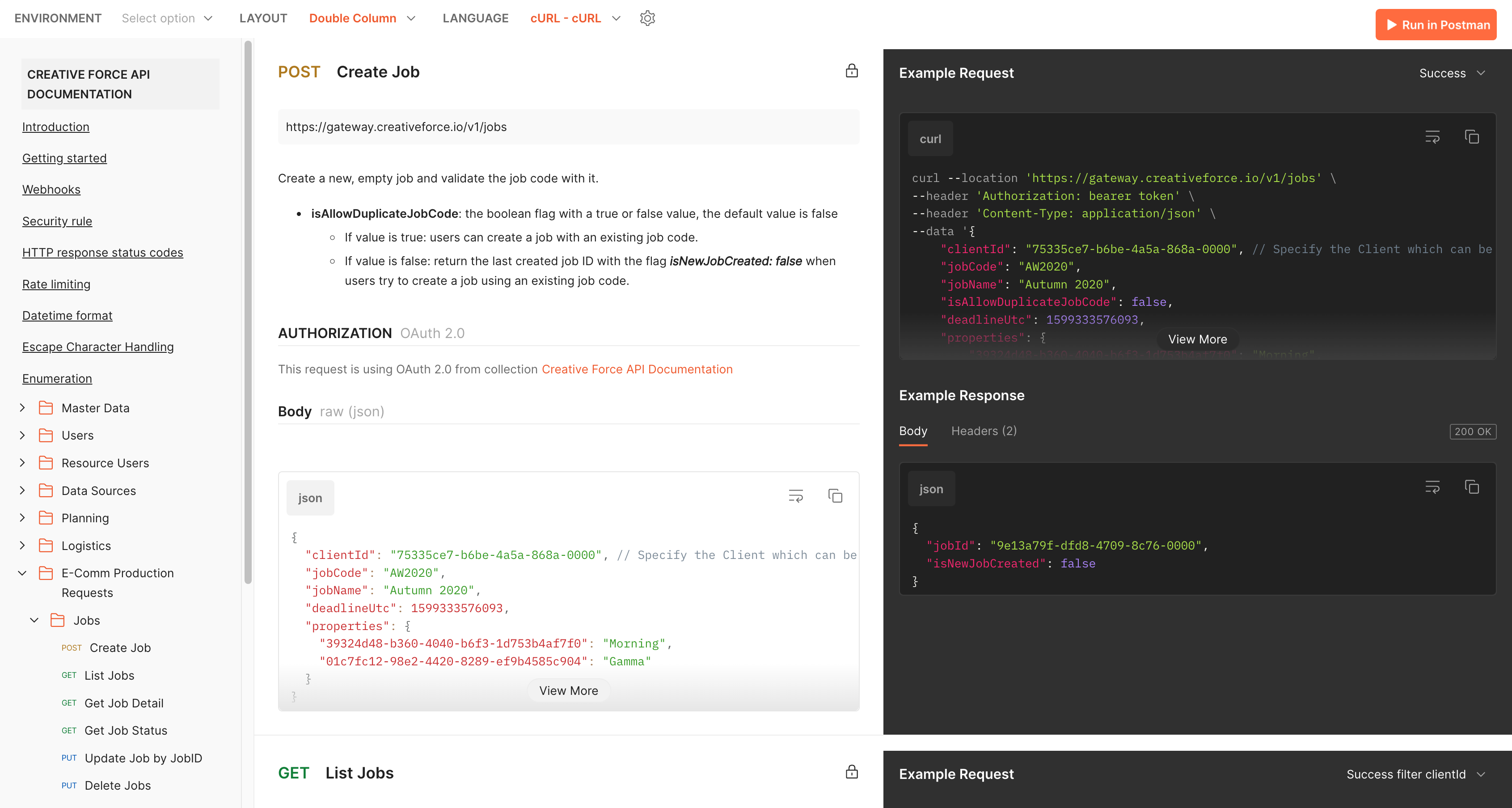Toggle line wrapping in the JSON body
The image size is (1512, 808).
(x=795, y=495)
